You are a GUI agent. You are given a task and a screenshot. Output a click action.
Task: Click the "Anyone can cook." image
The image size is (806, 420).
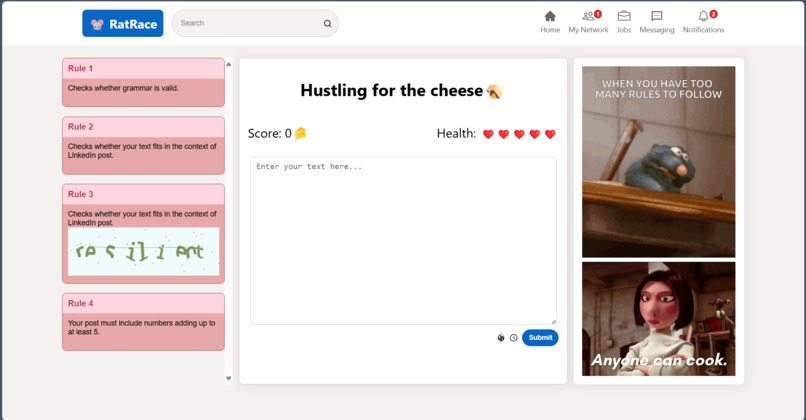pos(658,319)
